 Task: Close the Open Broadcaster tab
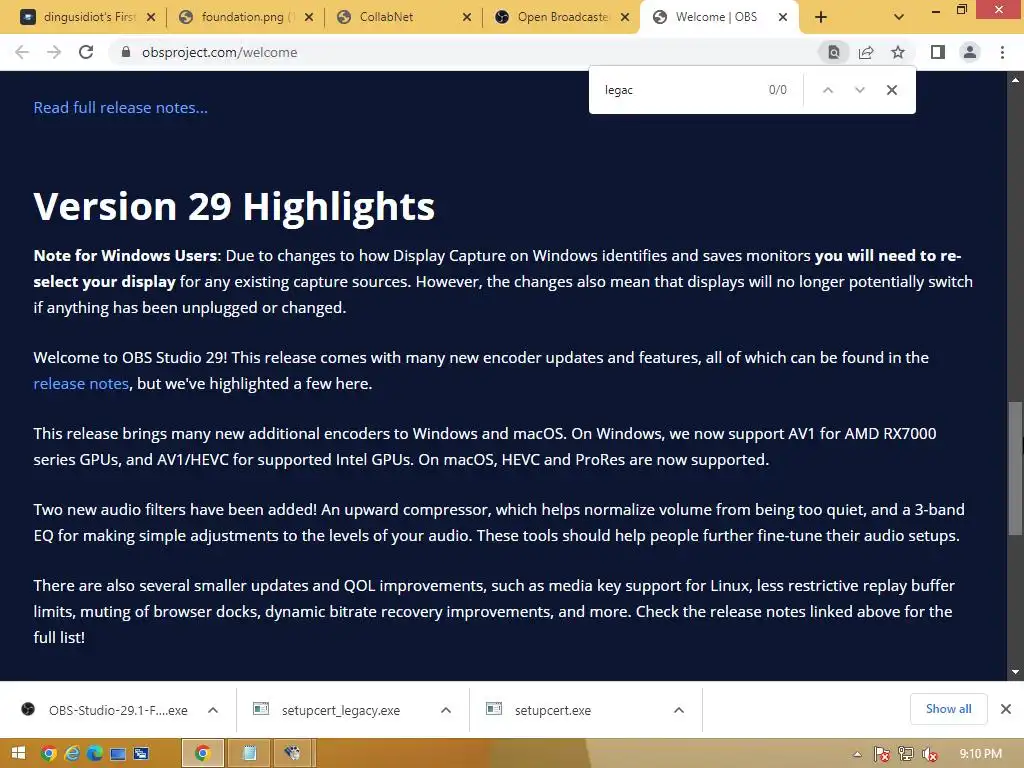[625, 17]
